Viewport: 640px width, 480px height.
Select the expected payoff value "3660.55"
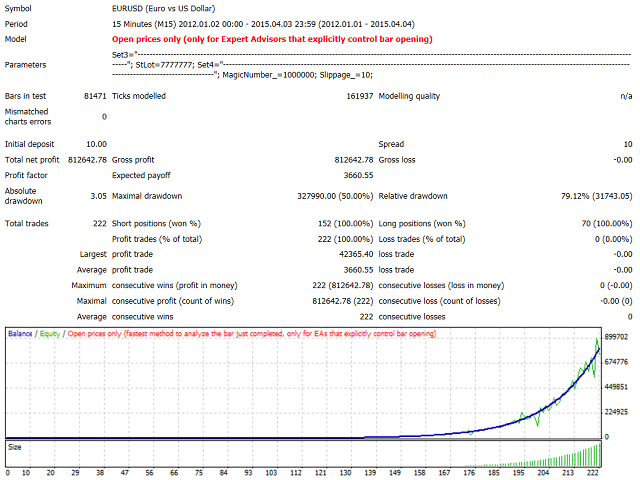pyautogui.click(x=358, y=176)
